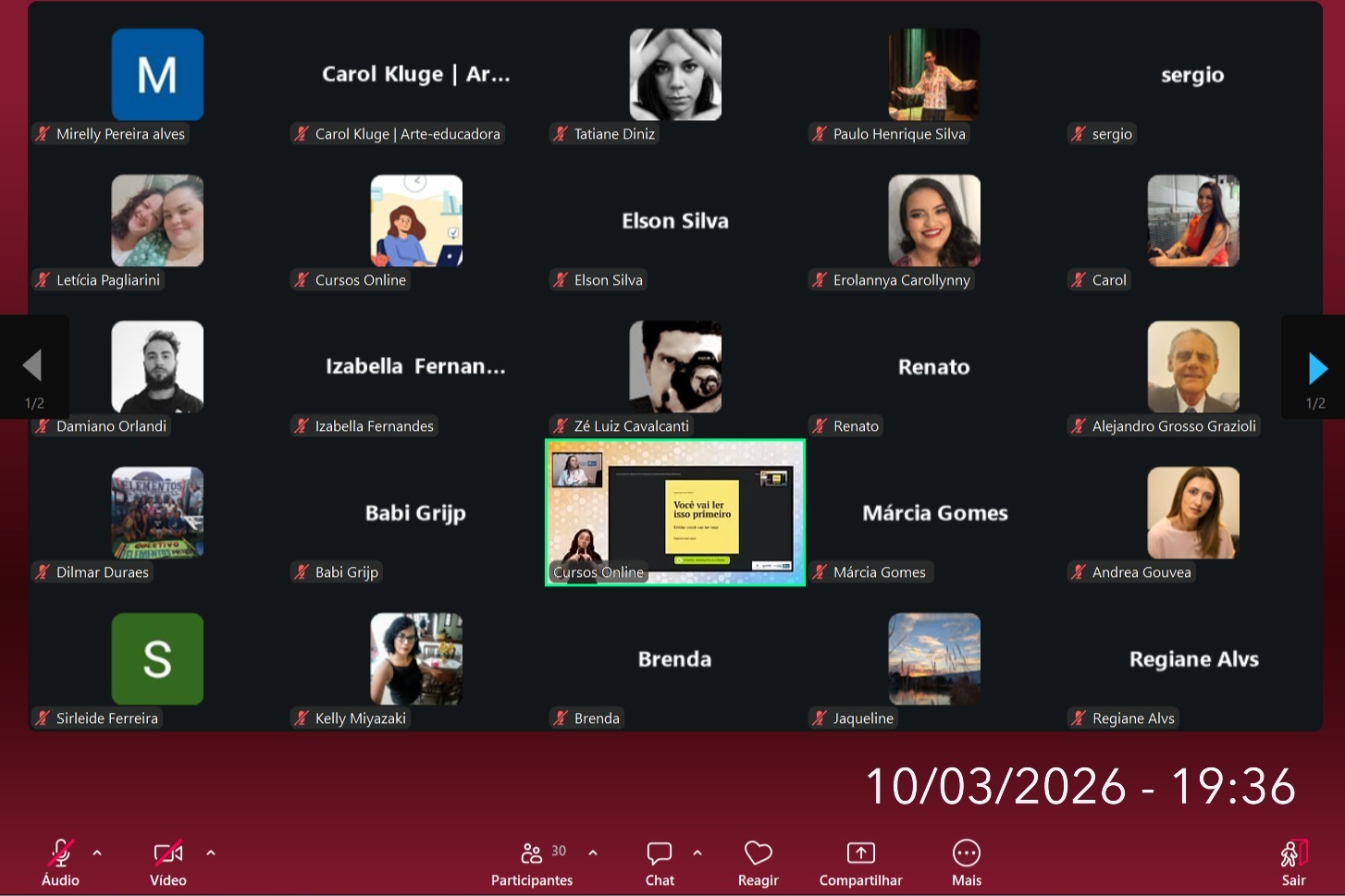
Task: Select Mirelly Pereira alves video tile
Action: (x=157, y=74)
